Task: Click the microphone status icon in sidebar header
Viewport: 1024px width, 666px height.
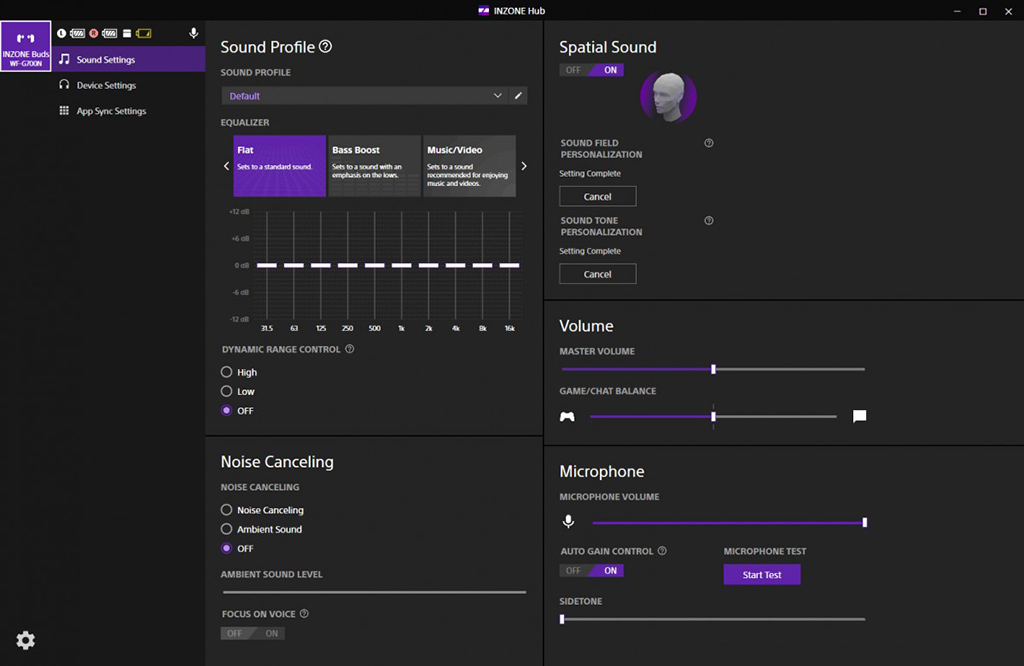Action: 193,33
